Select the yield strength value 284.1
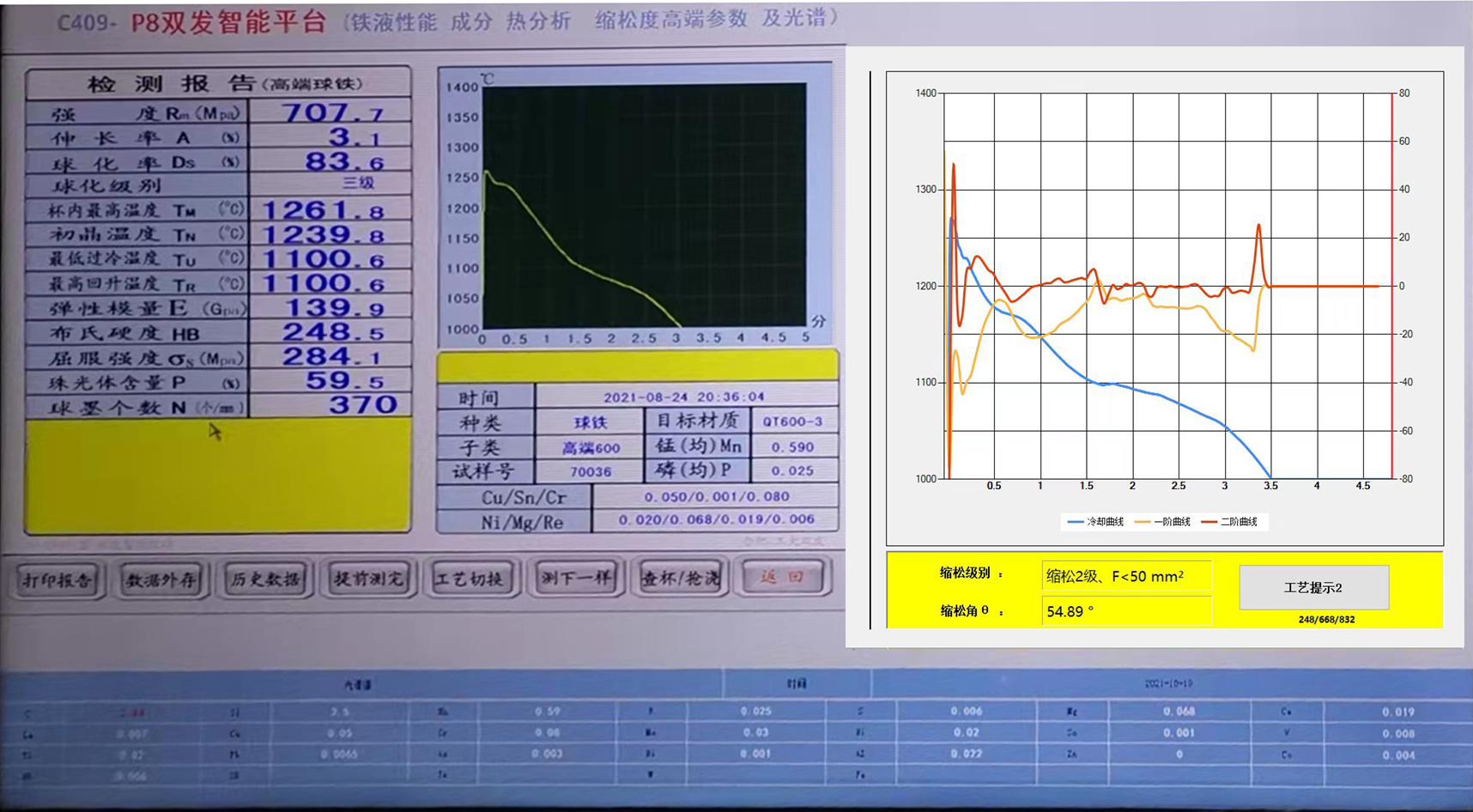Screen dimensions: 1473x812 point(331,357)
